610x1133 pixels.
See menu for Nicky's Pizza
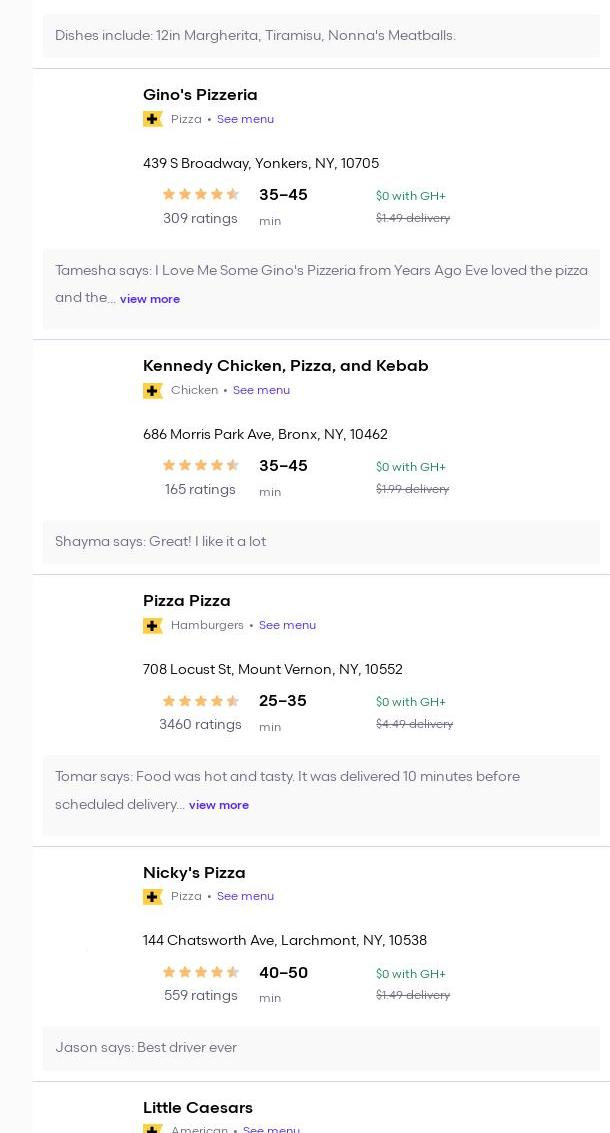(245, 896)
